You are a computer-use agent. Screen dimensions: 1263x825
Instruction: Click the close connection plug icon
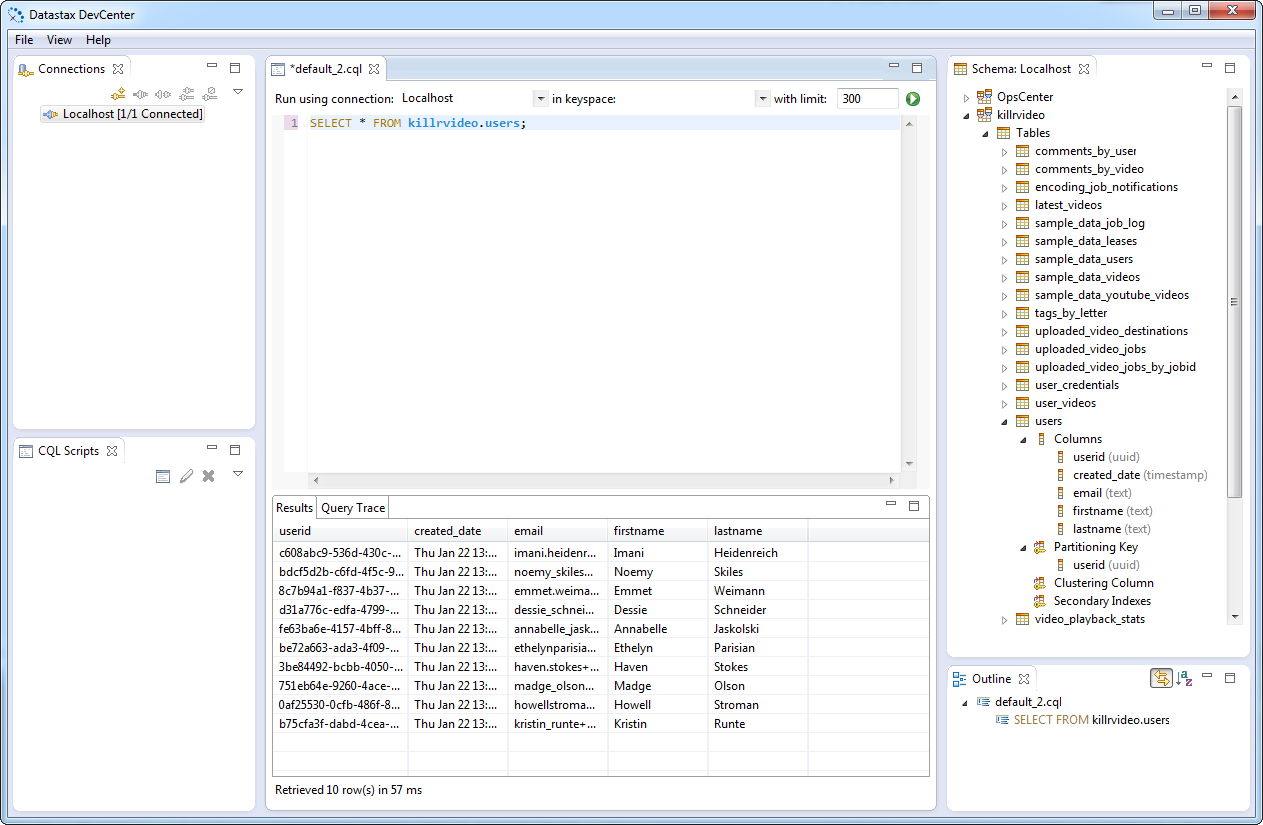point(163,93)
